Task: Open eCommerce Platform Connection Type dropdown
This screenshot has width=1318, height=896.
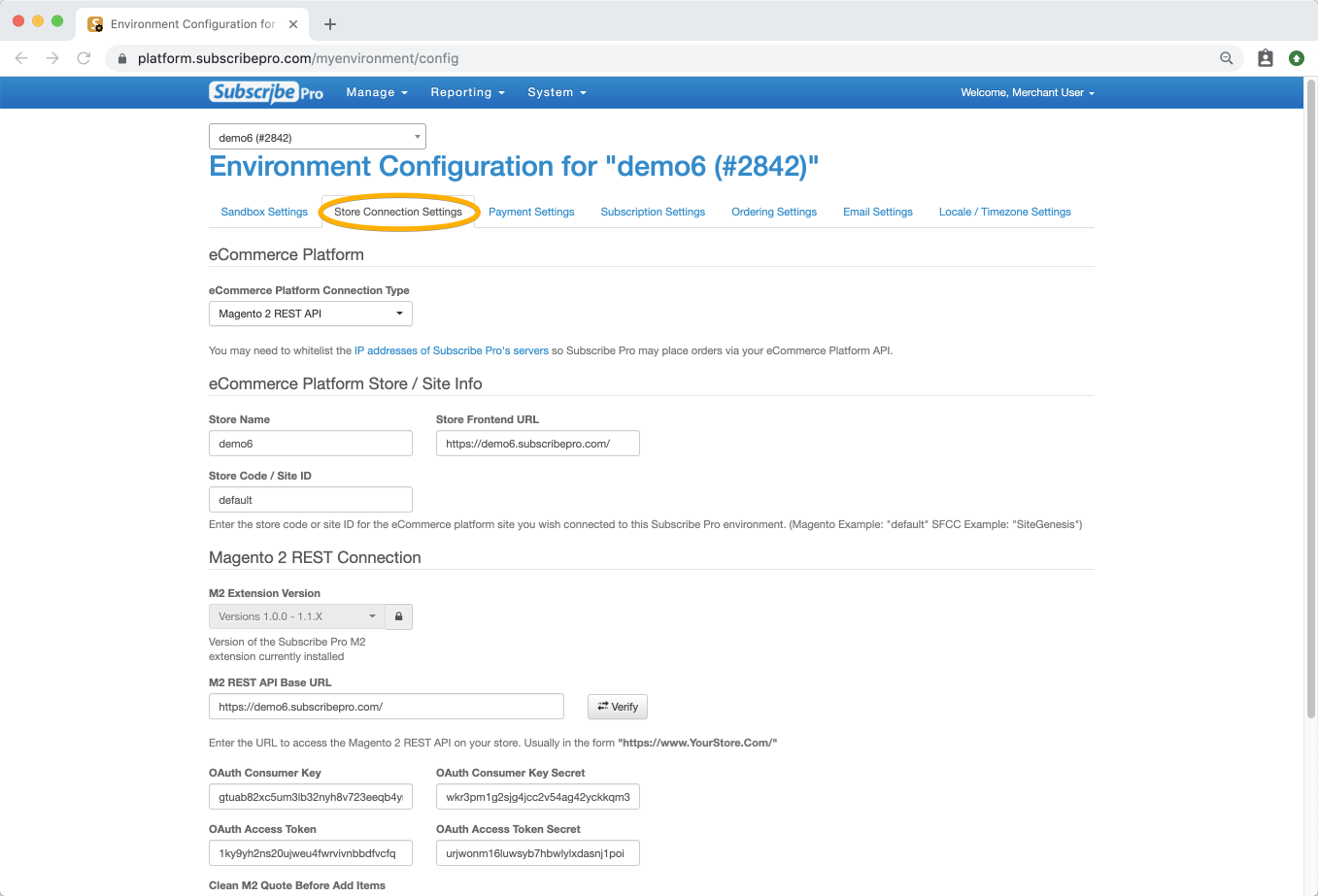Action: click(311, 314)
